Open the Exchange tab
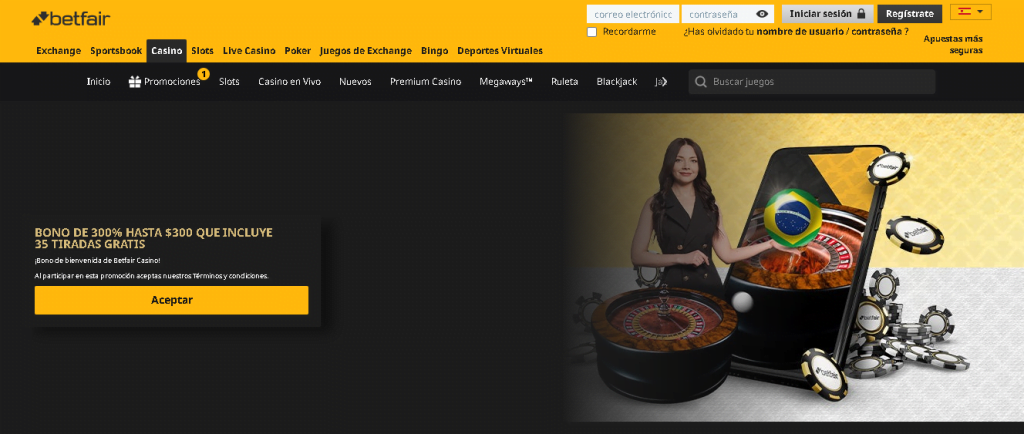Screen dimensions: 1024x434 [x=59, y=51]
